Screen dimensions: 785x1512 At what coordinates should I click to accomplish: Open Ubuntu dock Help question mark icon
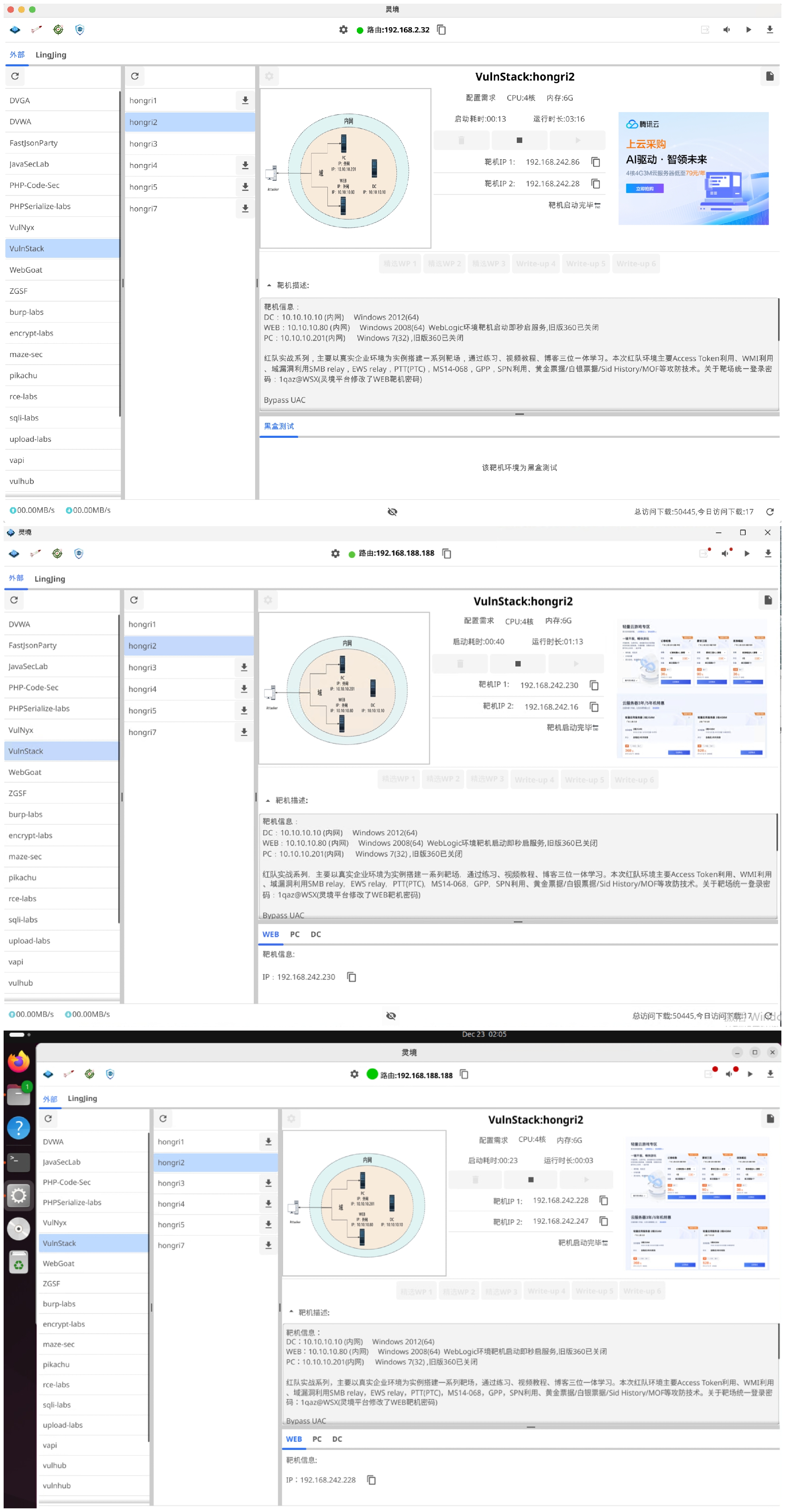click(19, 1128)
